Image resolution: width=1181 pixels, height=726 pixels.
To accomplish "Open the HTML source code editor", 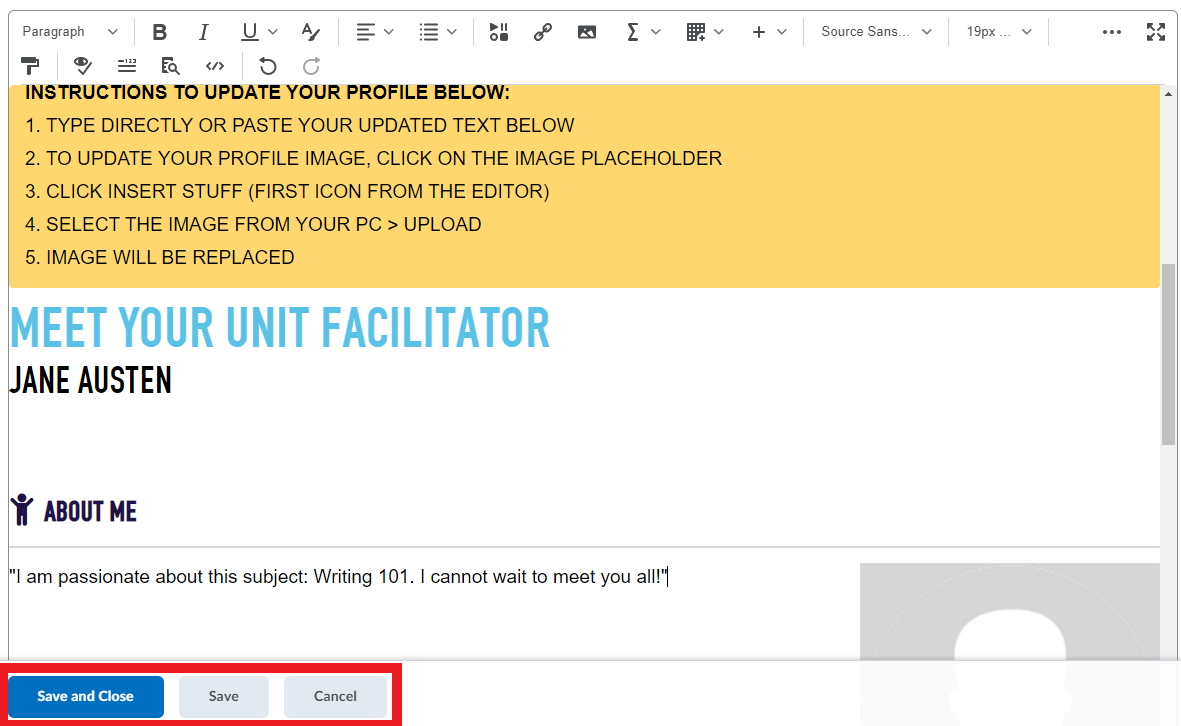I will tap(215, 66).
